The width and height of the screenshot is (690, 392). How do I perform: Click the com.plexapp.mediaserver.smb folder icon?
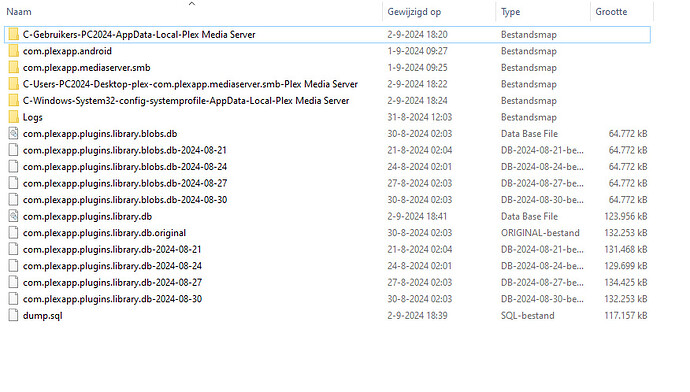tap(14, 67)
